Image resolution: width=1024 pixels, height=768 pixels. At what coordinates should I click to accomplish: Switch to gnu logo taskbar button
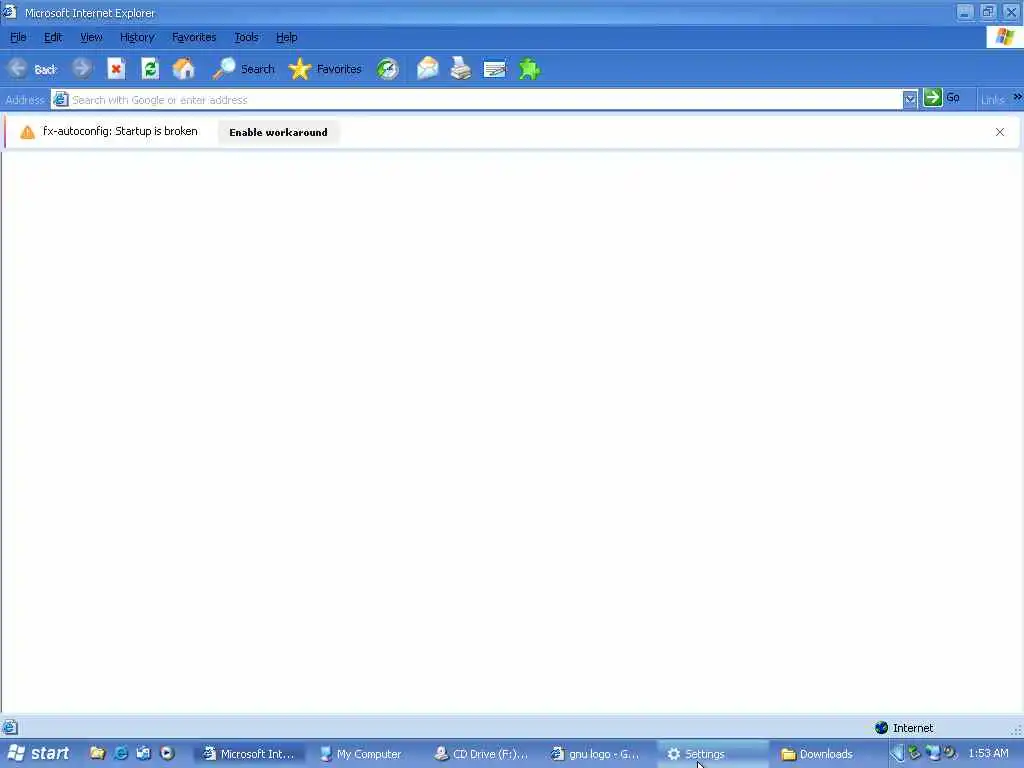click(x=598, y=754)
